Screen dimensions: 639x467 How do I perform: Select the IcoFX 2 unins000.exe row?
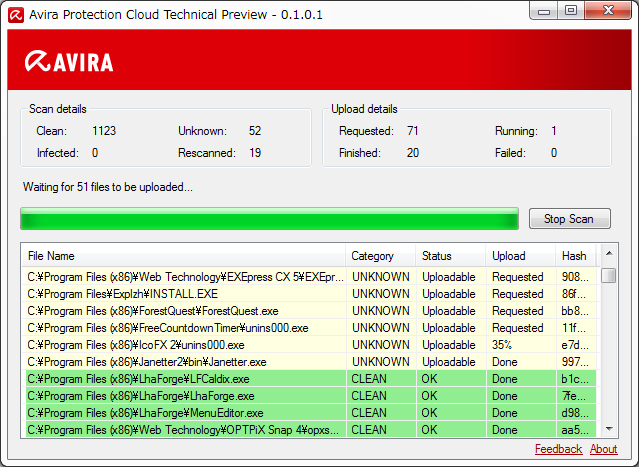pyautogui.click(x=311, y=345)
